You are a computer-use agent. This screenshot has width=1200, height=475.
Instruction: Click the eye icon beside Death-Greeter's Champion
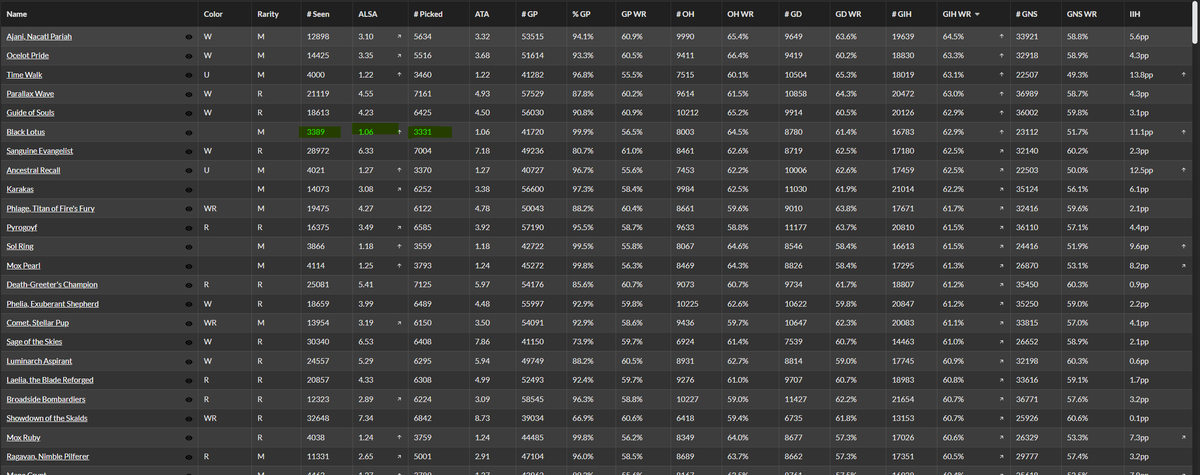click(189, 284)
